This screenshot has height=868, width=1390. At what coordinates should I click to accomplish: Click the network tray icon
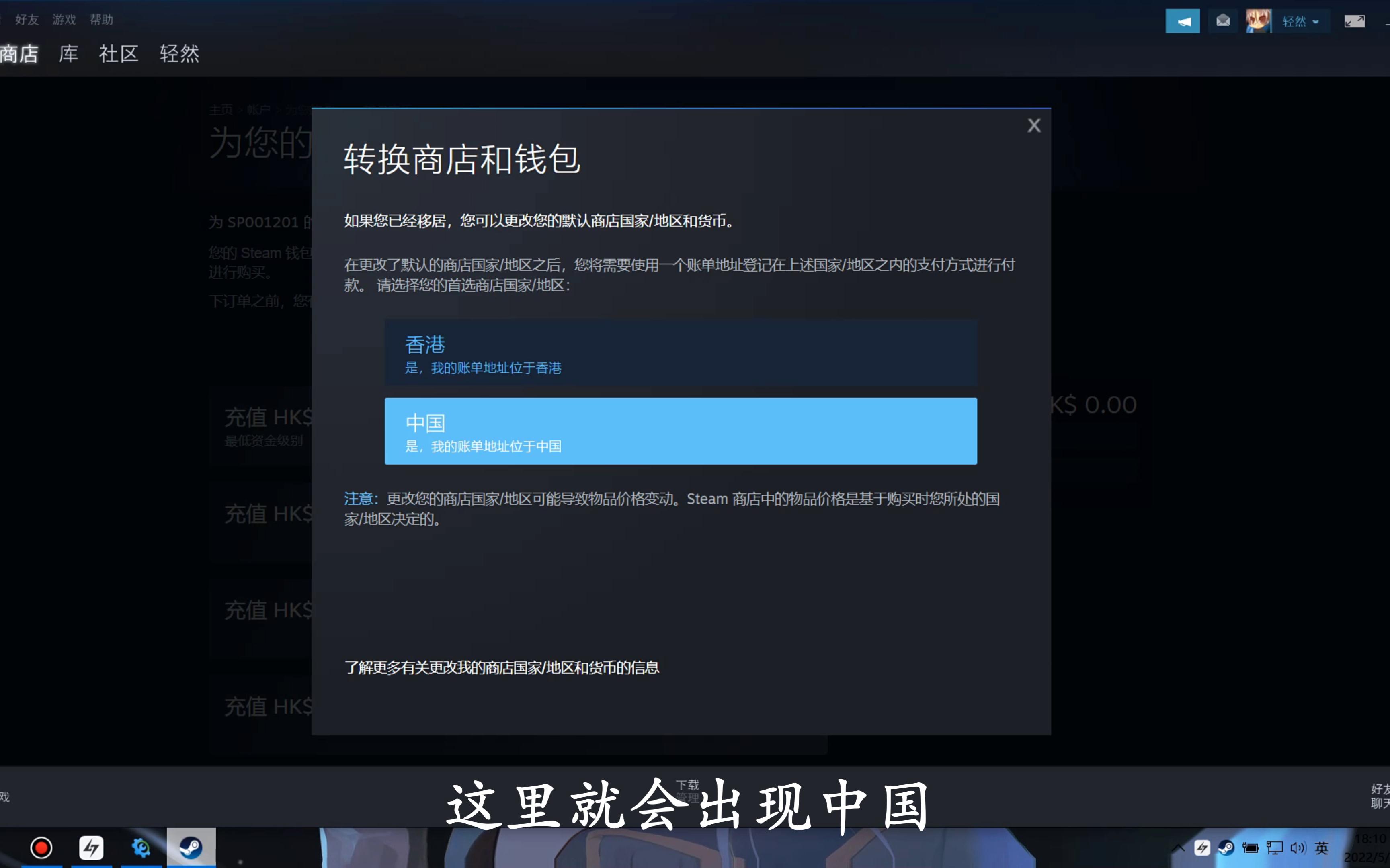point(1274,848)
